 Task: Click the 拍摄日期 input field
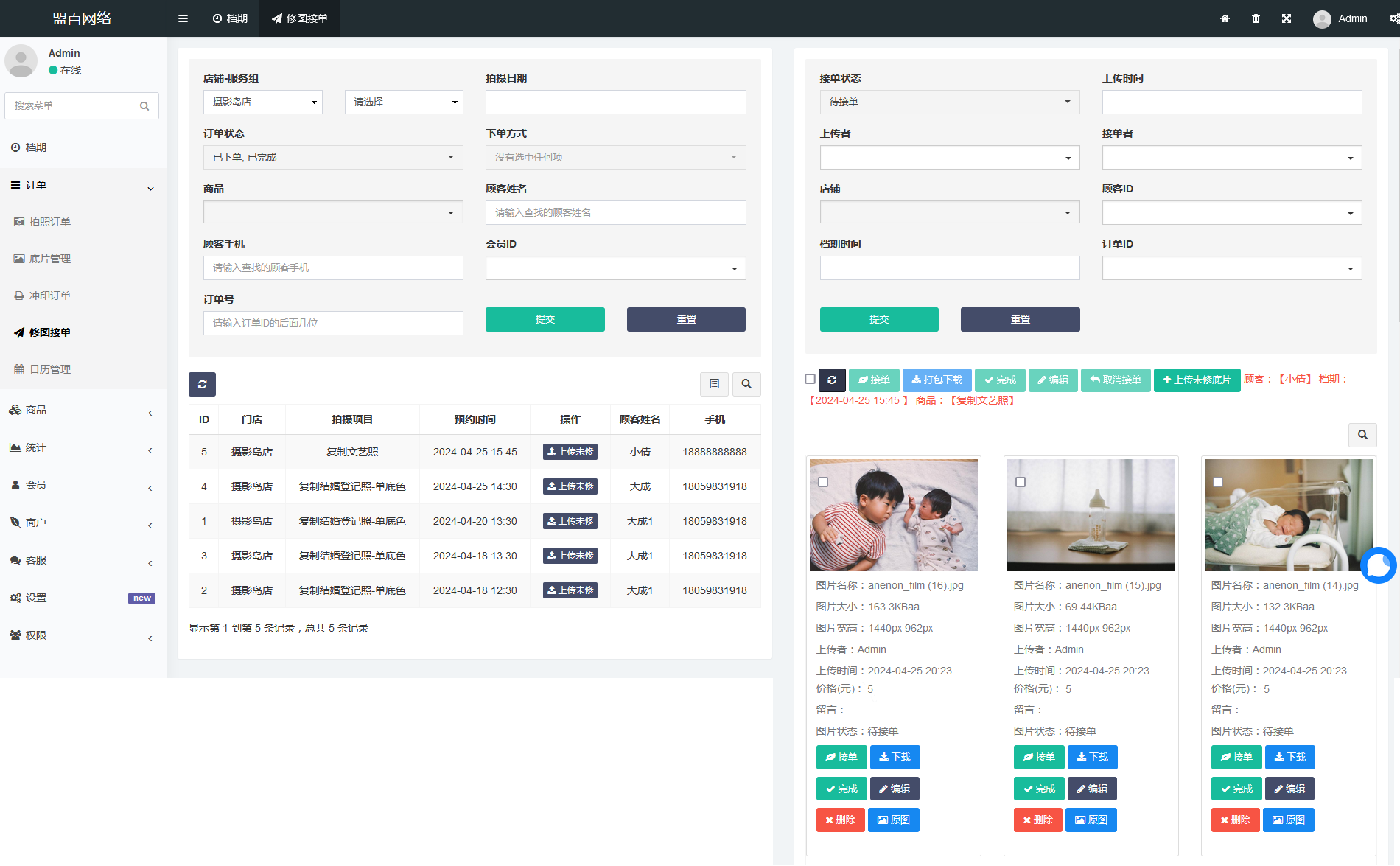615,102
